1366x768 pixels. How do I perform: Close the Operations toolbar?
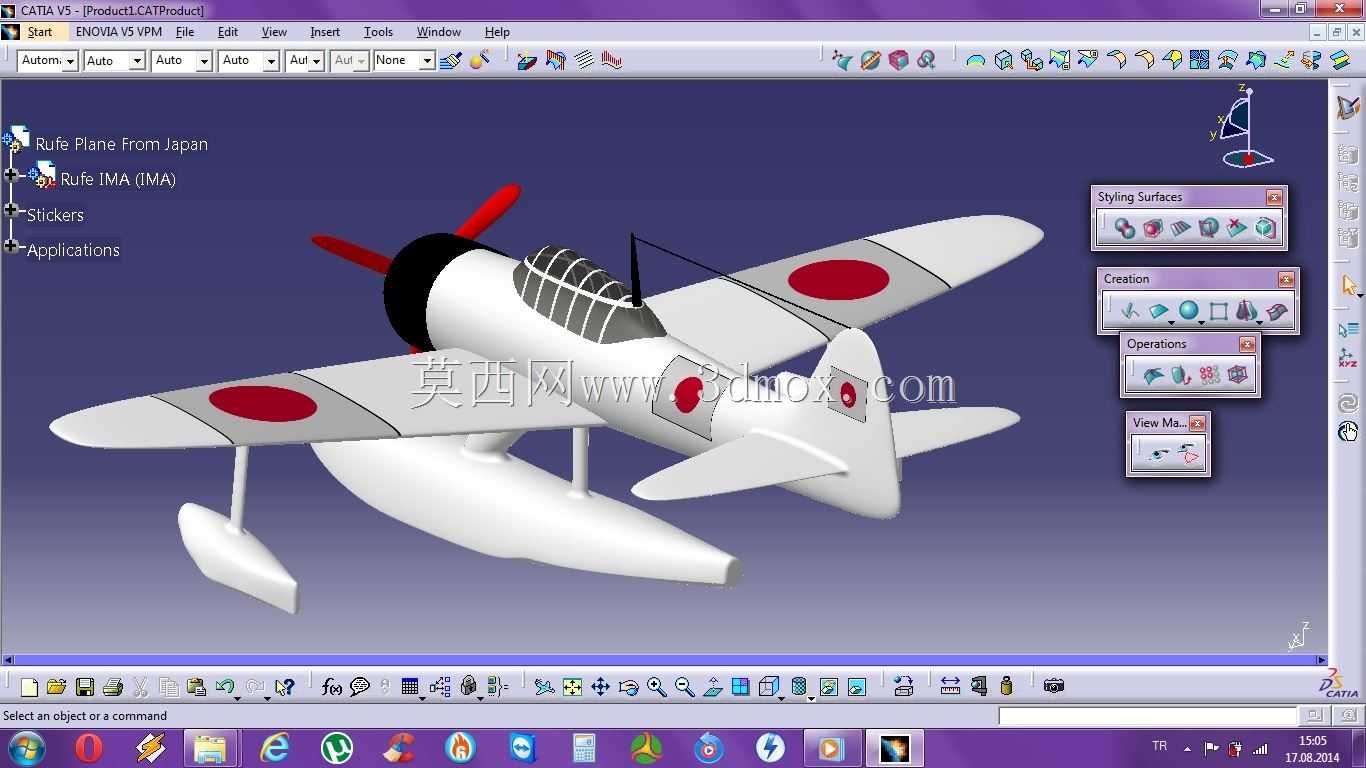(1246, 344)
